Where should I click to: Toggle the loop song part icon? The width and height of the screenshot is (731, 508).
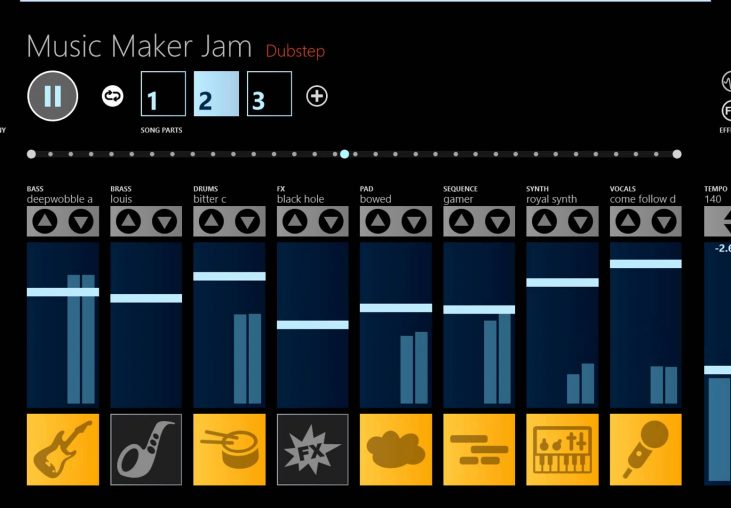tap(112, 96)
